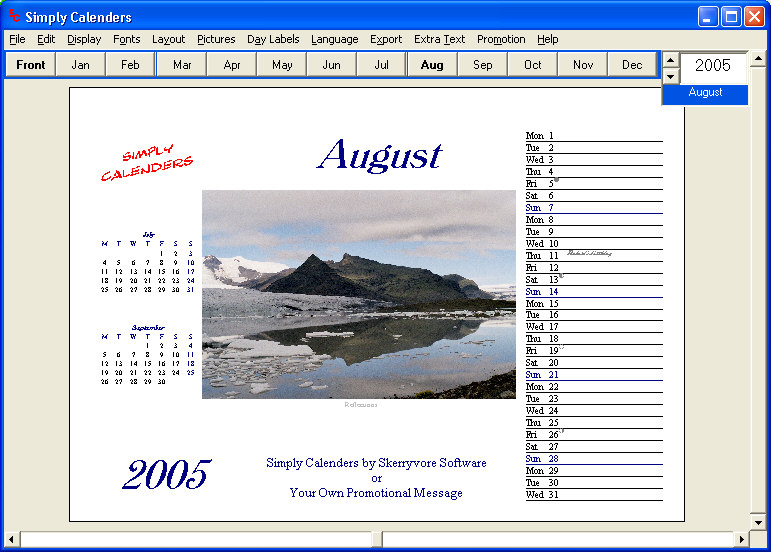Select the Jan month button
The width and height of the screenshot is (771, 552).
coord(81,65)
